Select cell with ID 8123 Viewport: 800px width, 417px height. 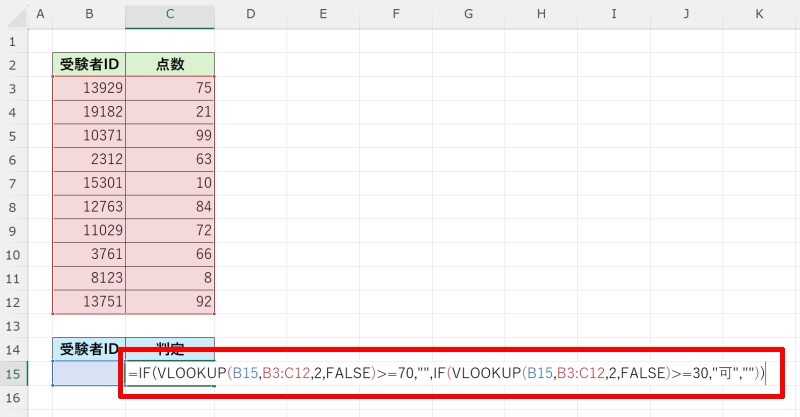(x=89, y=278)
